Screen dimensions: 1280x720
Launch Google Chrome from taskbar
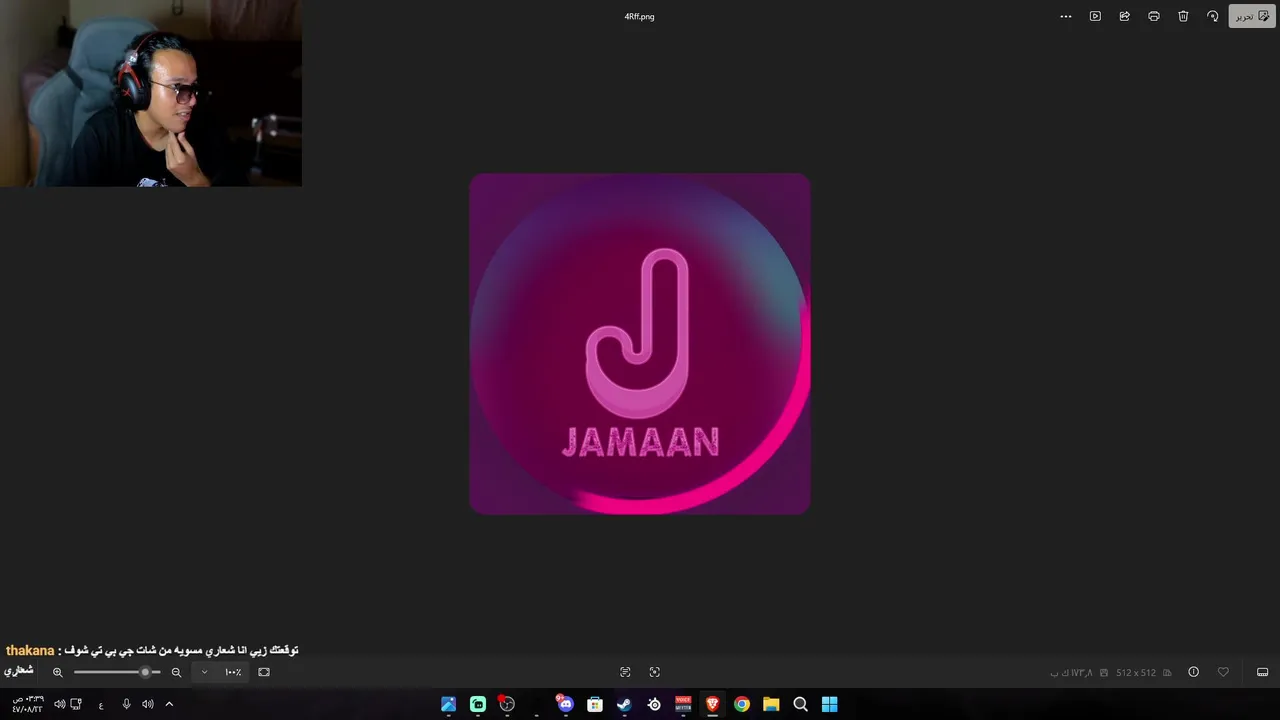[742, 704]
